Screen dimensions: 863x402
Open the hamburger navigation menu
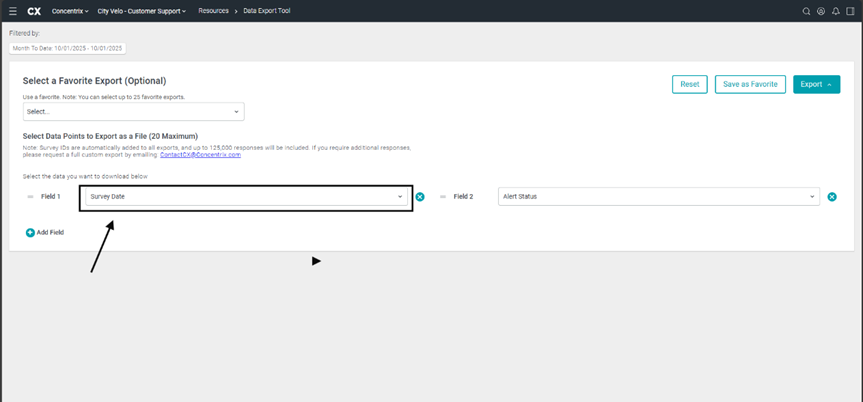tap(12, 11)
